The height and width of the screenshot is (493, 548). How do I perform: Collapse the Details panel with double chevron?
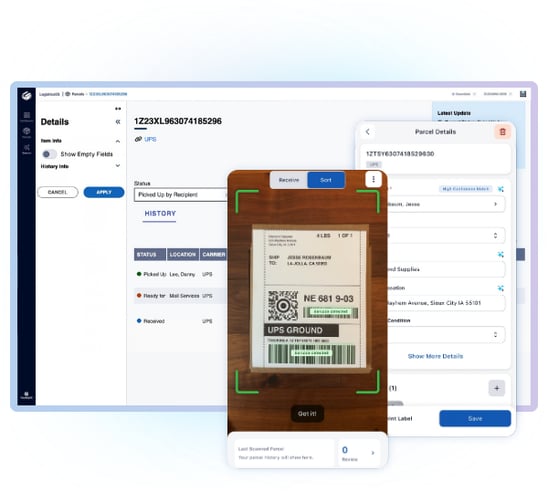[118, 122]
